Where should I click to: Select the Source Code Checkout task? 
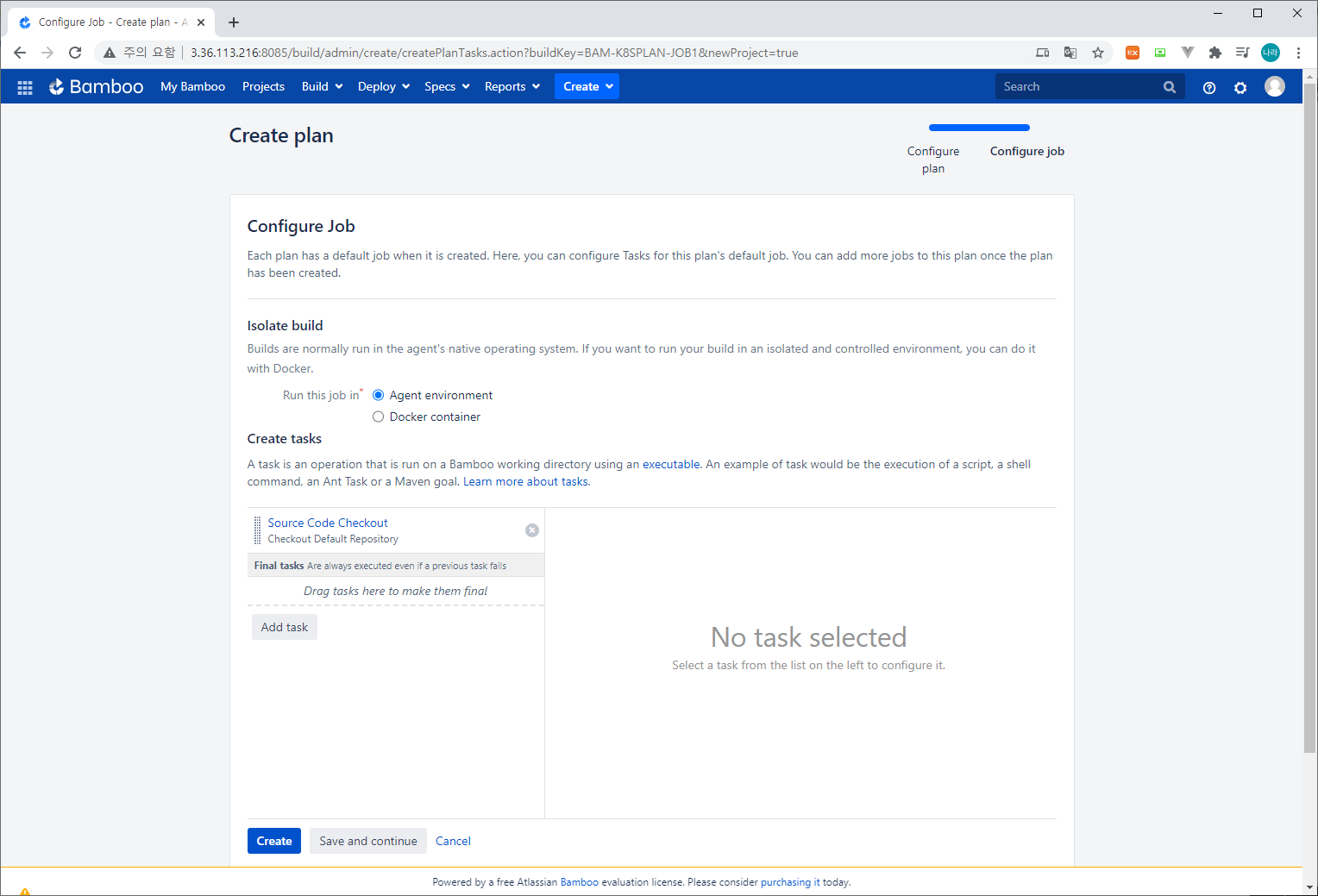[x=328, y=523]
